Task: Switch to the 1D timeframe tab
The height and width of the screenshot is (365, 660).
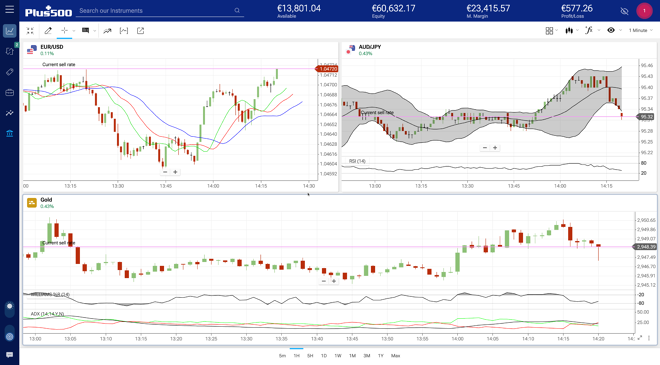Action: tap(324, 356)
